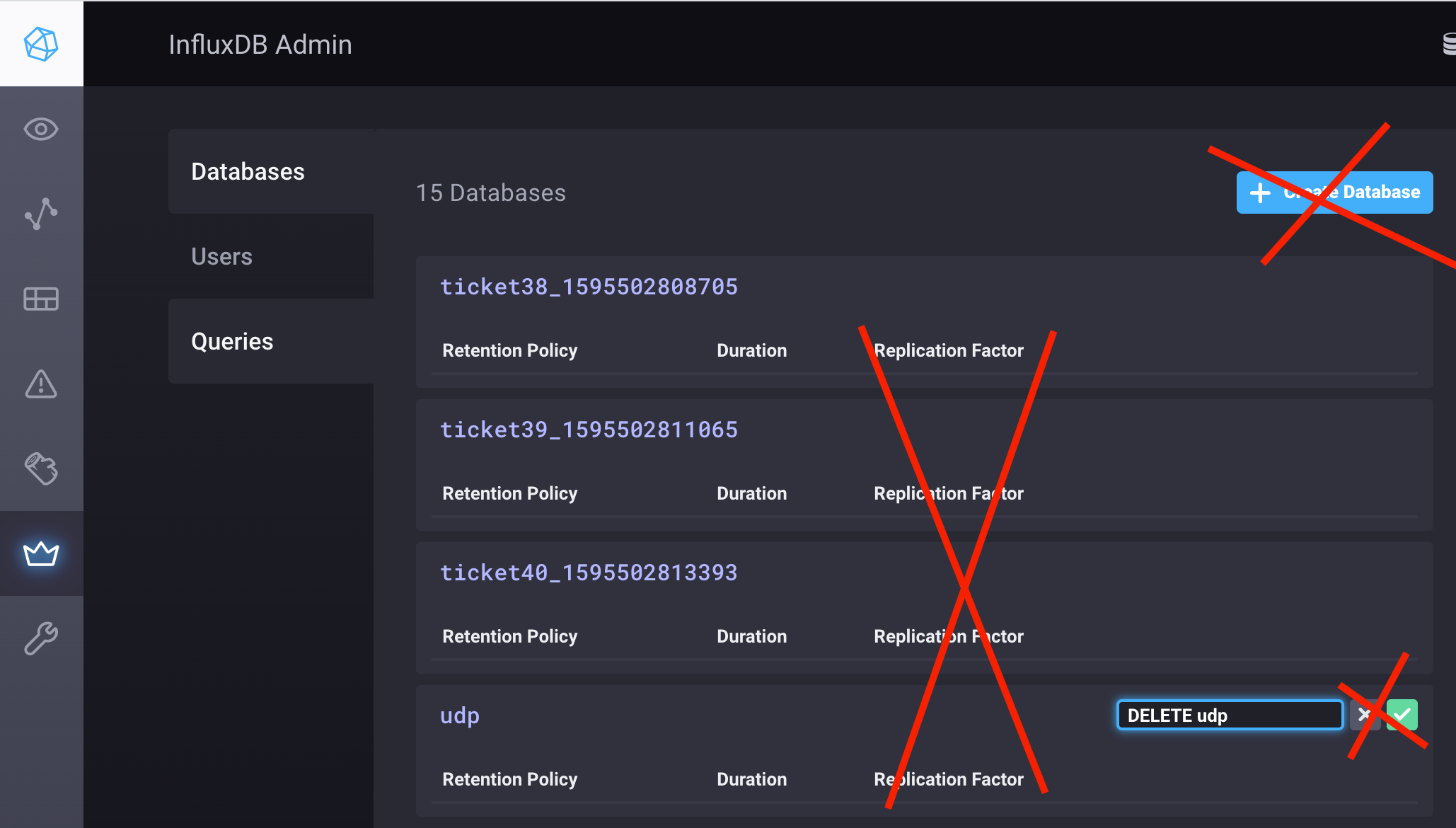The height and width of the screenshot is (828, 1456).
Task: Open the Data Explorer graph icon
Action: [x=41, y=214]
